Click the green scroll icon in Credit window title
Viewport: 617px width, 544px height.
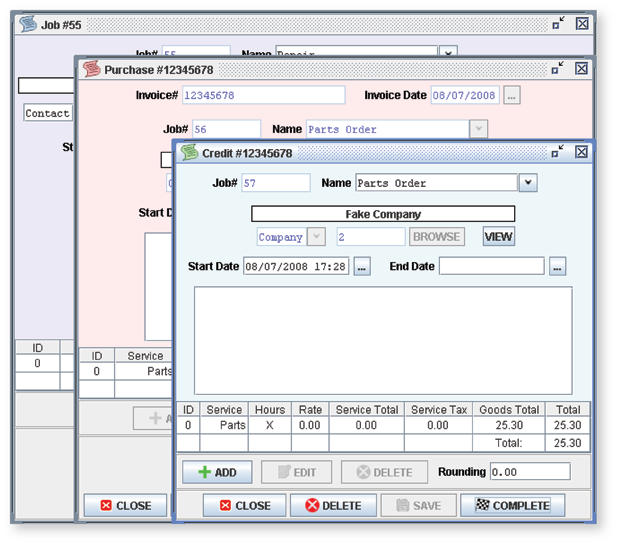pos(189,152)
